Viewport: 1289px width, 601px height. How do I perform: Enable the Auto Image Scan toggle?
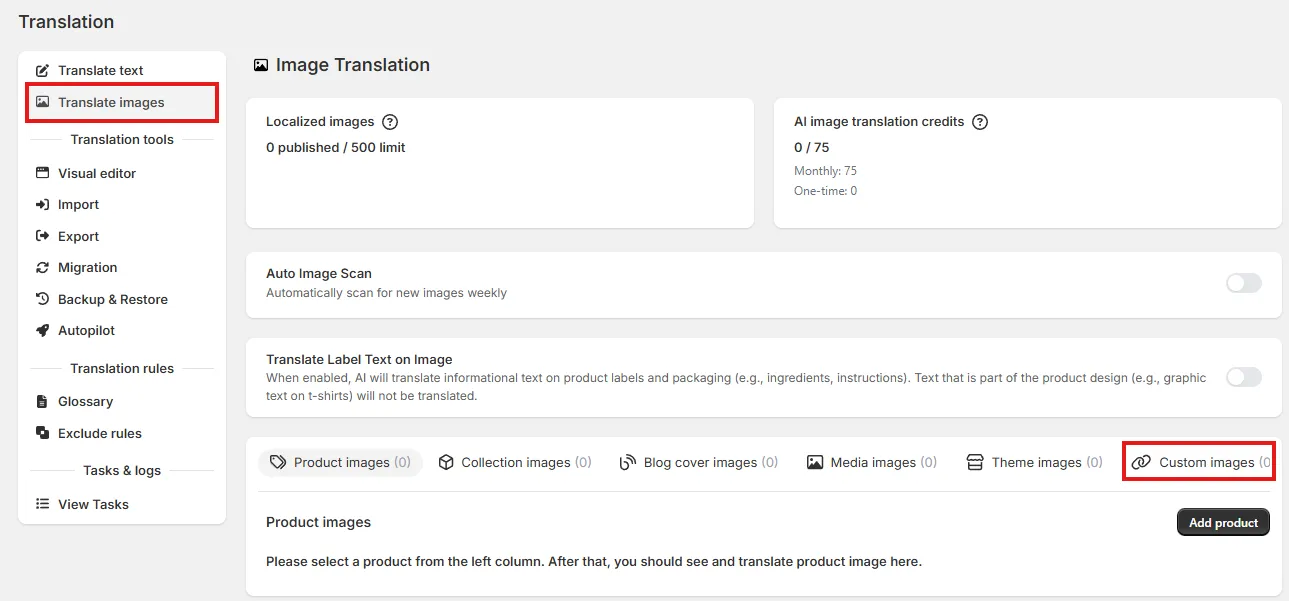point(1244,283)
